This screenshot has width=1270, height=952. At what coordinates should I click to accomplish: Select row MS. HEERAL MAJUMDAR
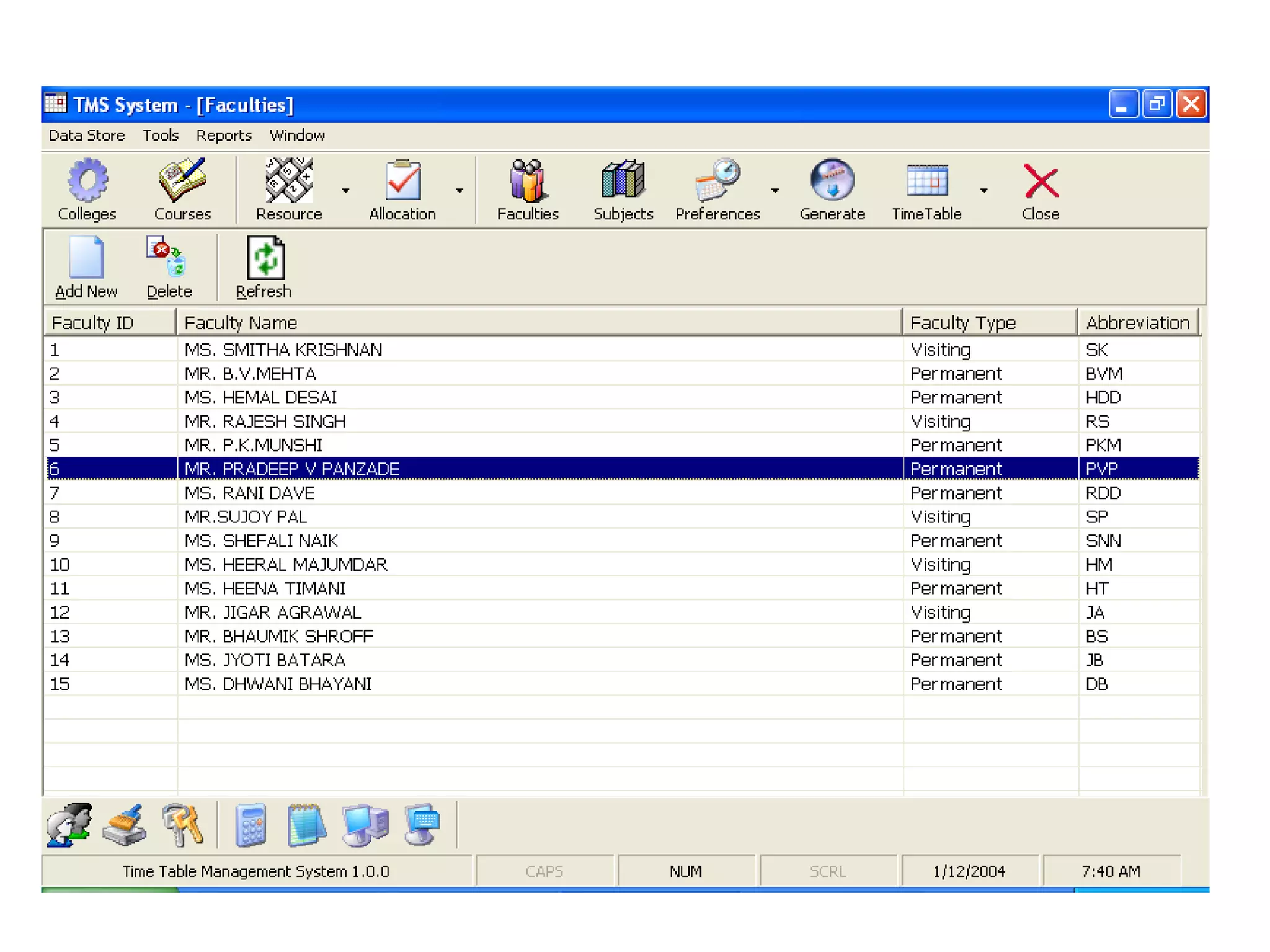click(x=622, y=565)
